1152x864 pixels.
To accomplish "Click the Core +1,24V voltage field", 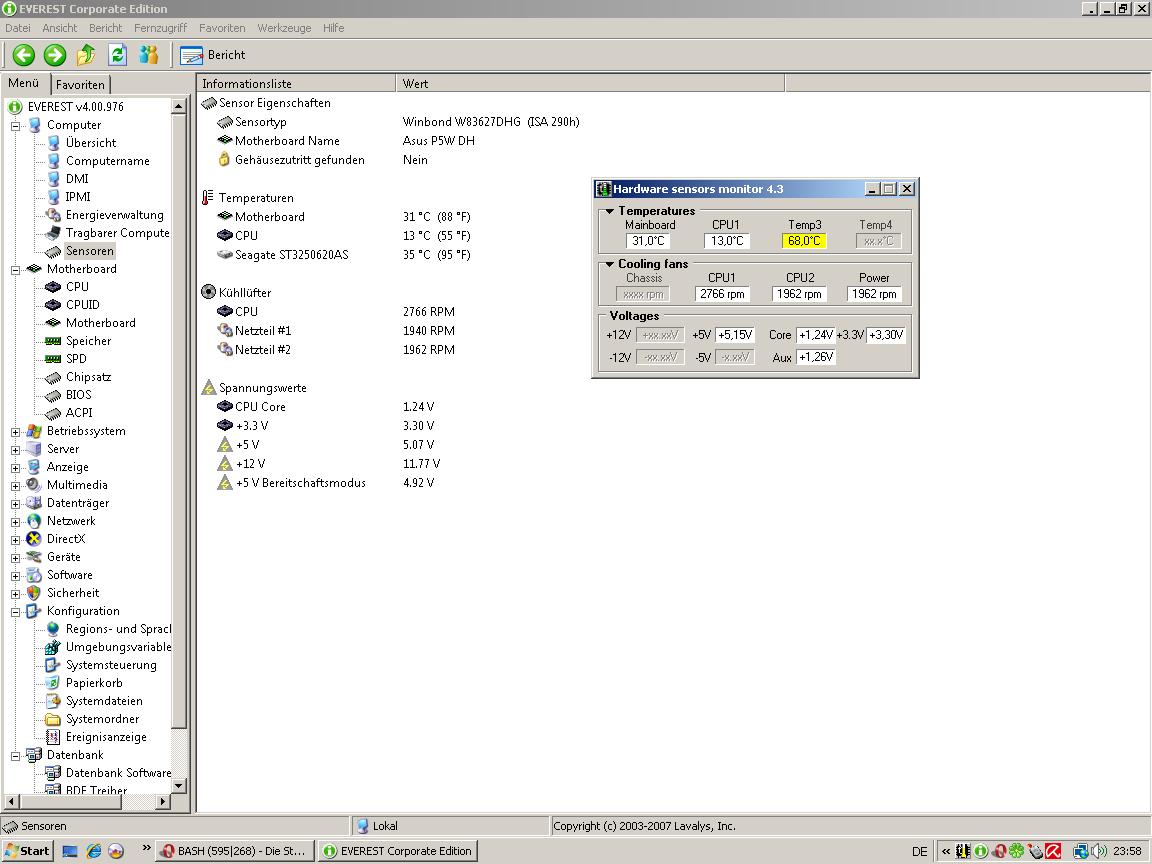I will [x=816, y=335].
